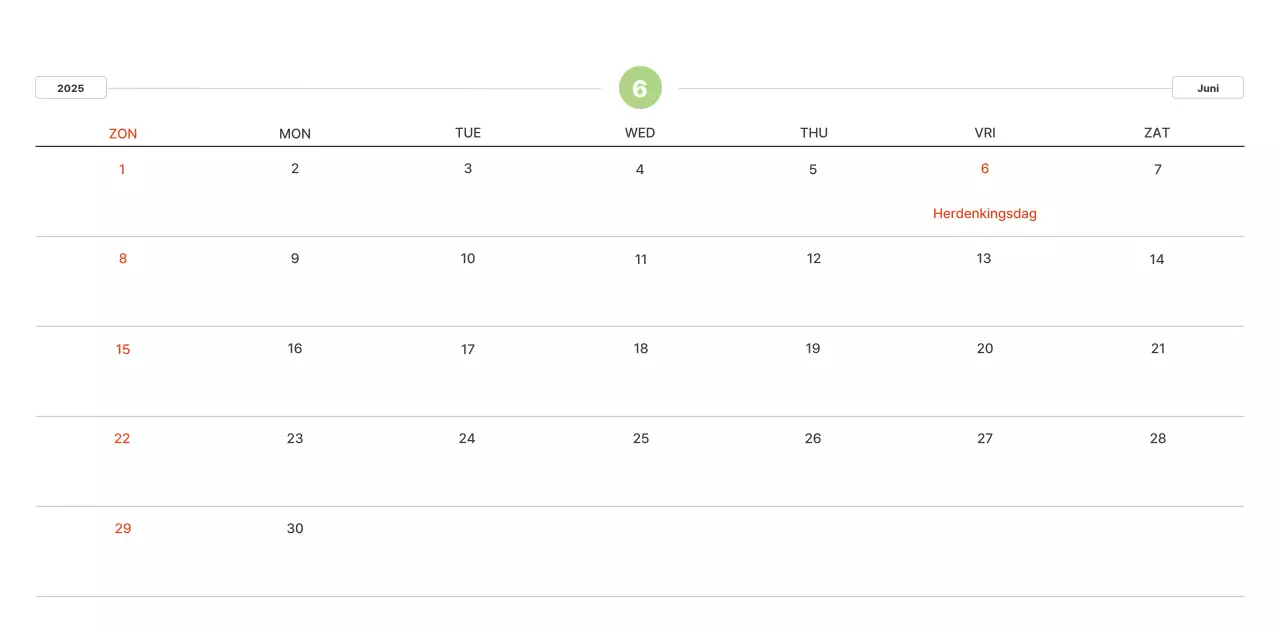Select date 28 in the calendar
Screen dimensions: 1280x627
1158,438
